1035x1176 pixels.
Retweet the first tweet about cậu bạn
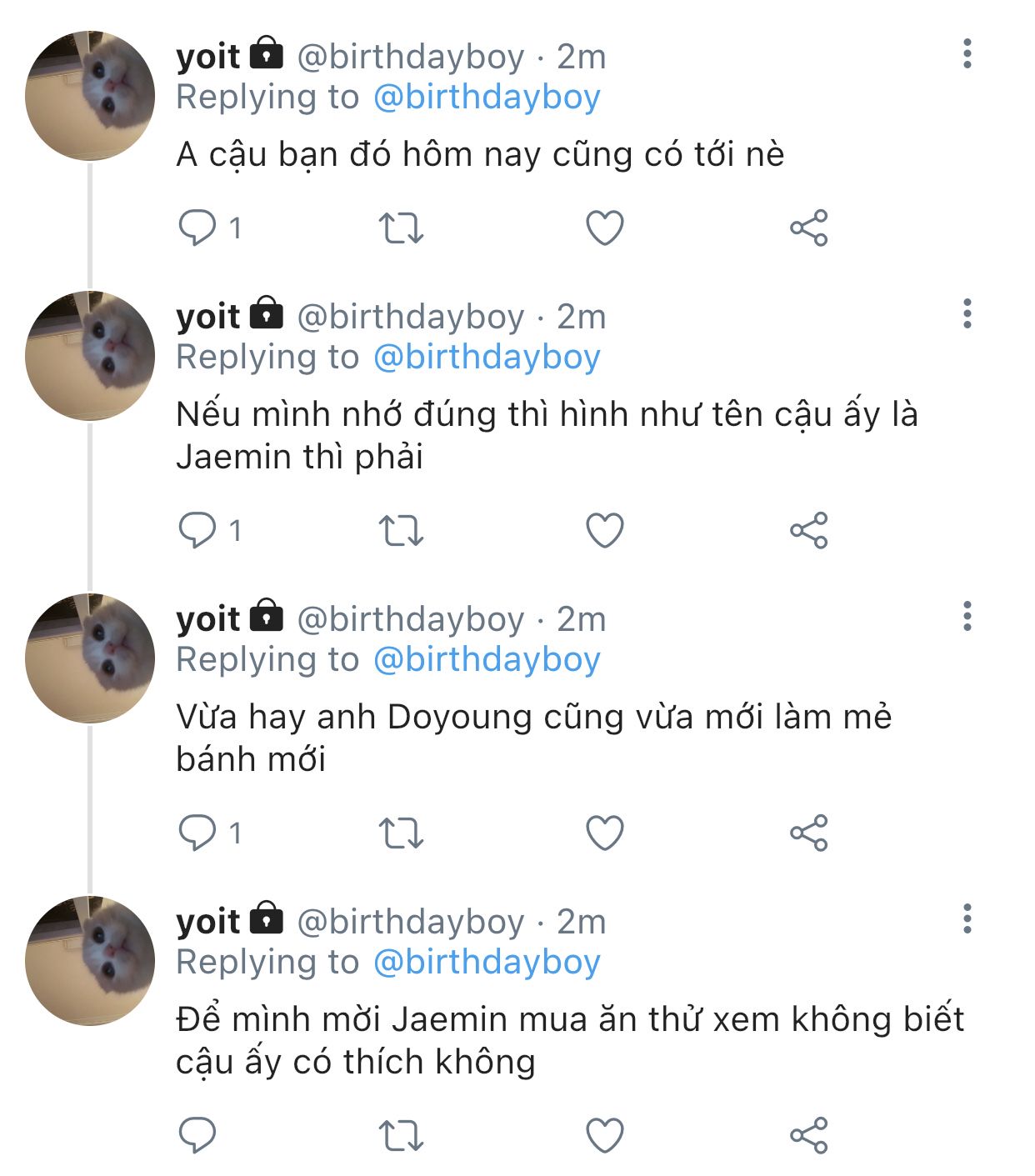pyautogui.click(x=402, y=228)
